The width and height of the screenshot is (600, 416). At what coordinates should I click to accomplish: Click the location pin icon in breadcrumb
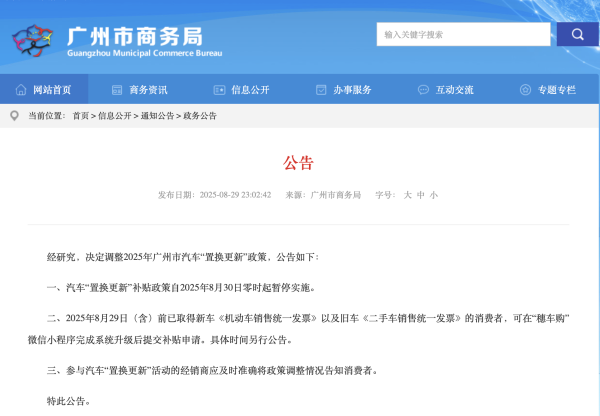coord(14,116)
